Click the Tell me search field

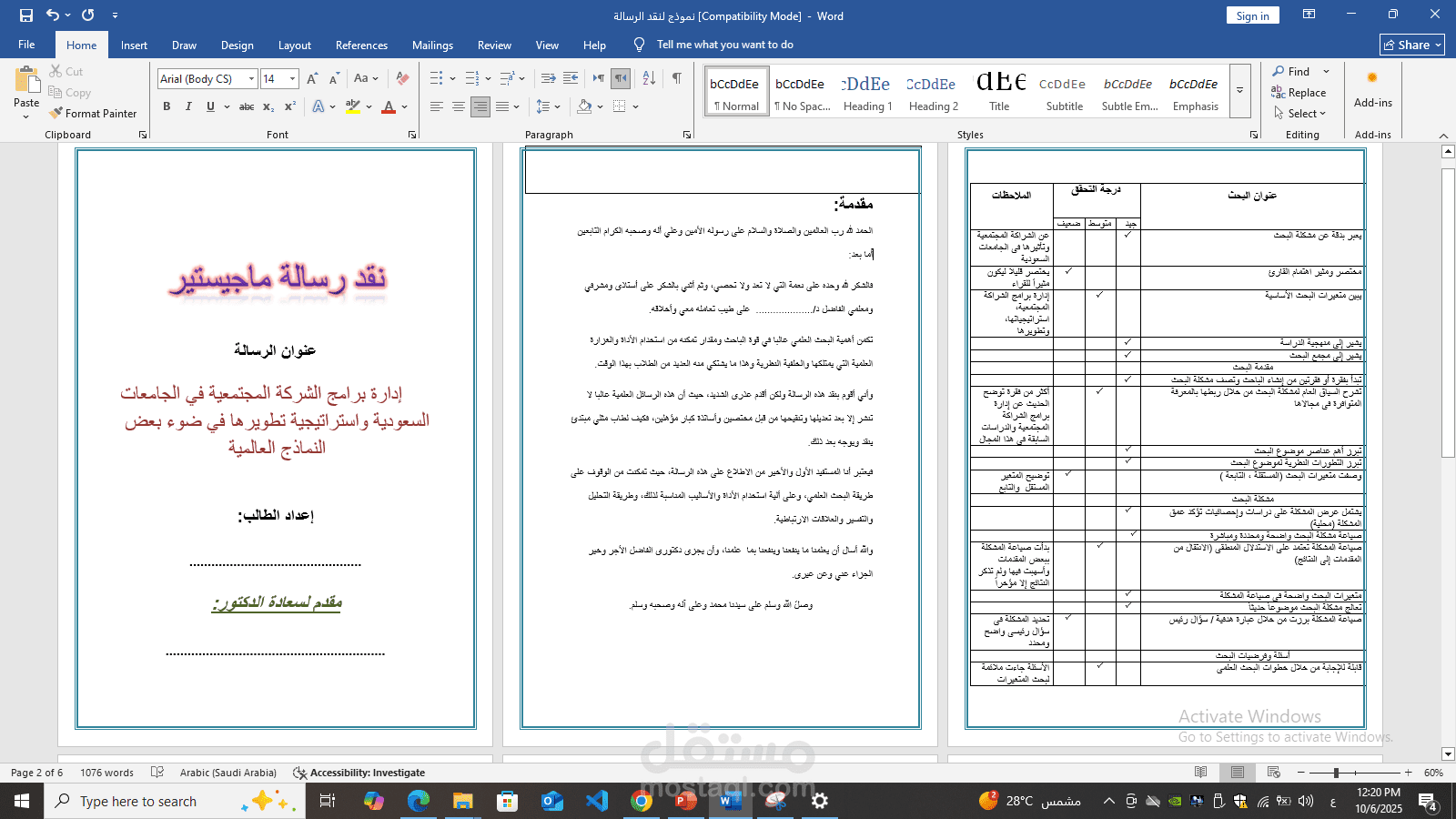point(724,45)
